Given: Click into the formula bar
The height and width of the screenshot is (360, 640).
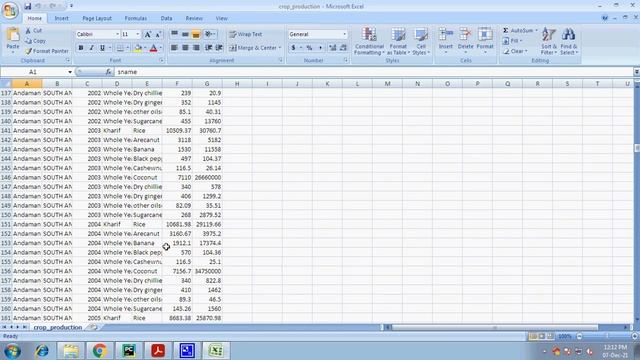Looking at the screenshot, I should point(373,72).
